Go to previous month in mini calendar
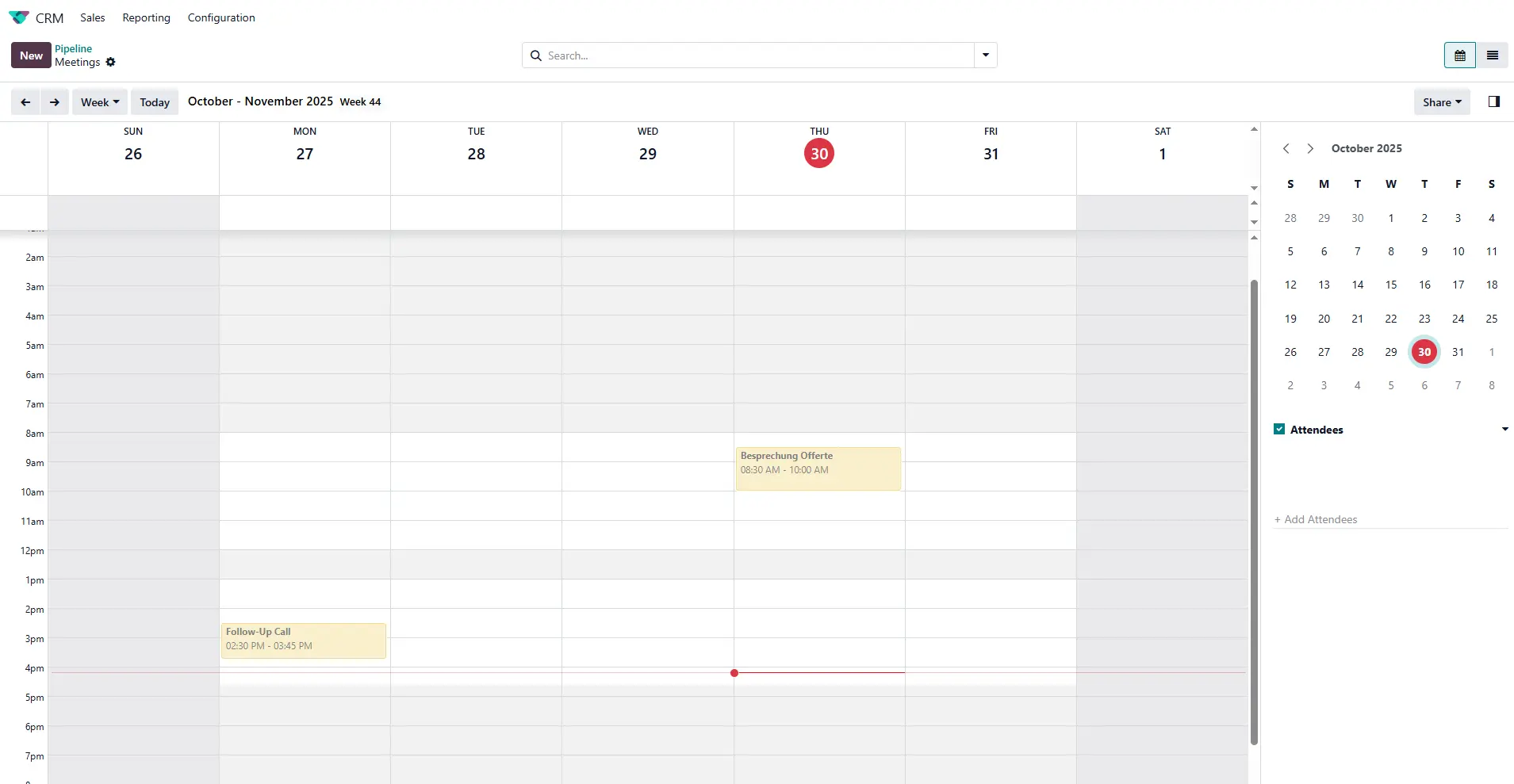 point(1286,148)
